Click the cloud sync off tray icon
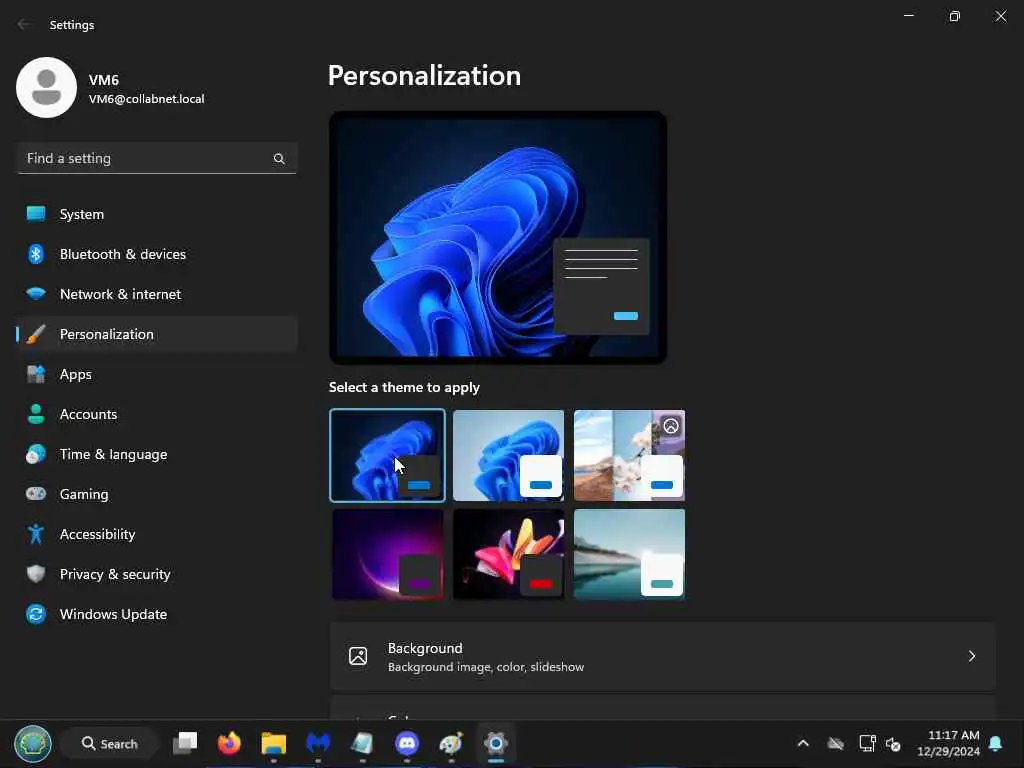1024x768 pixels. (x=836, y=743)
